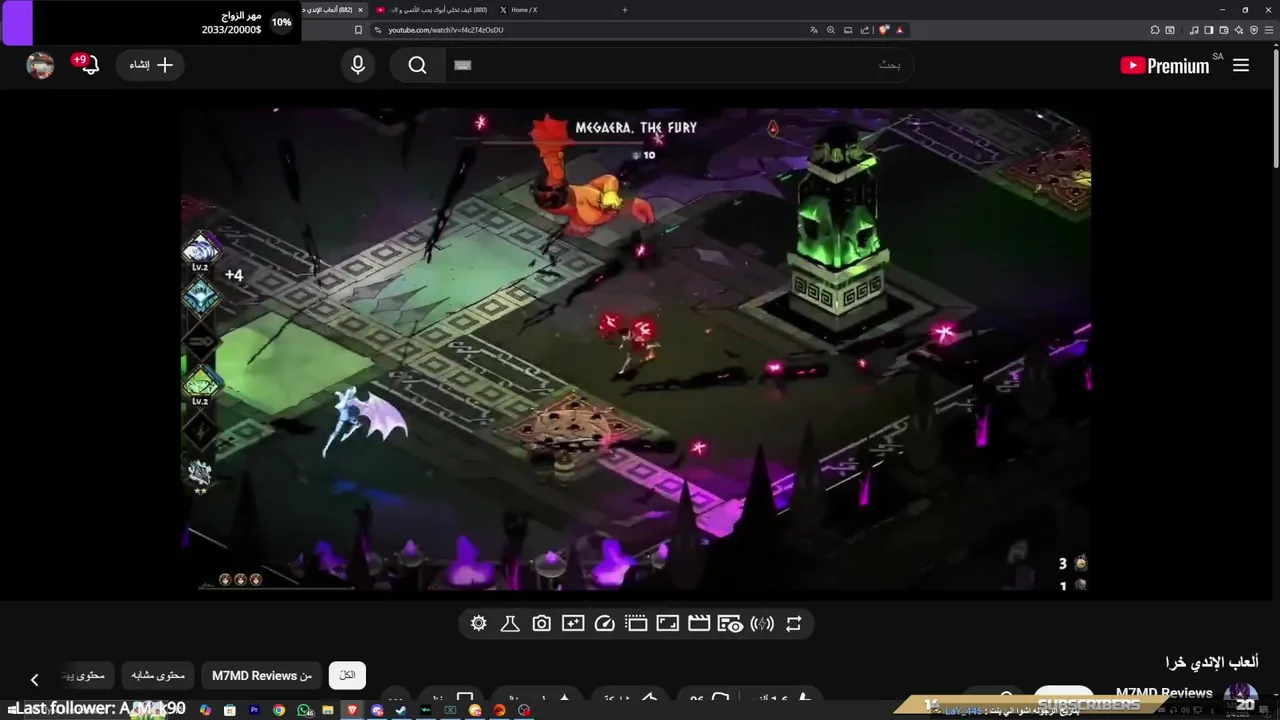The height and width of the screenshot is (720, 1280).
Task: Open the playback speed gauge icon
Action: [x=604, y=623]
